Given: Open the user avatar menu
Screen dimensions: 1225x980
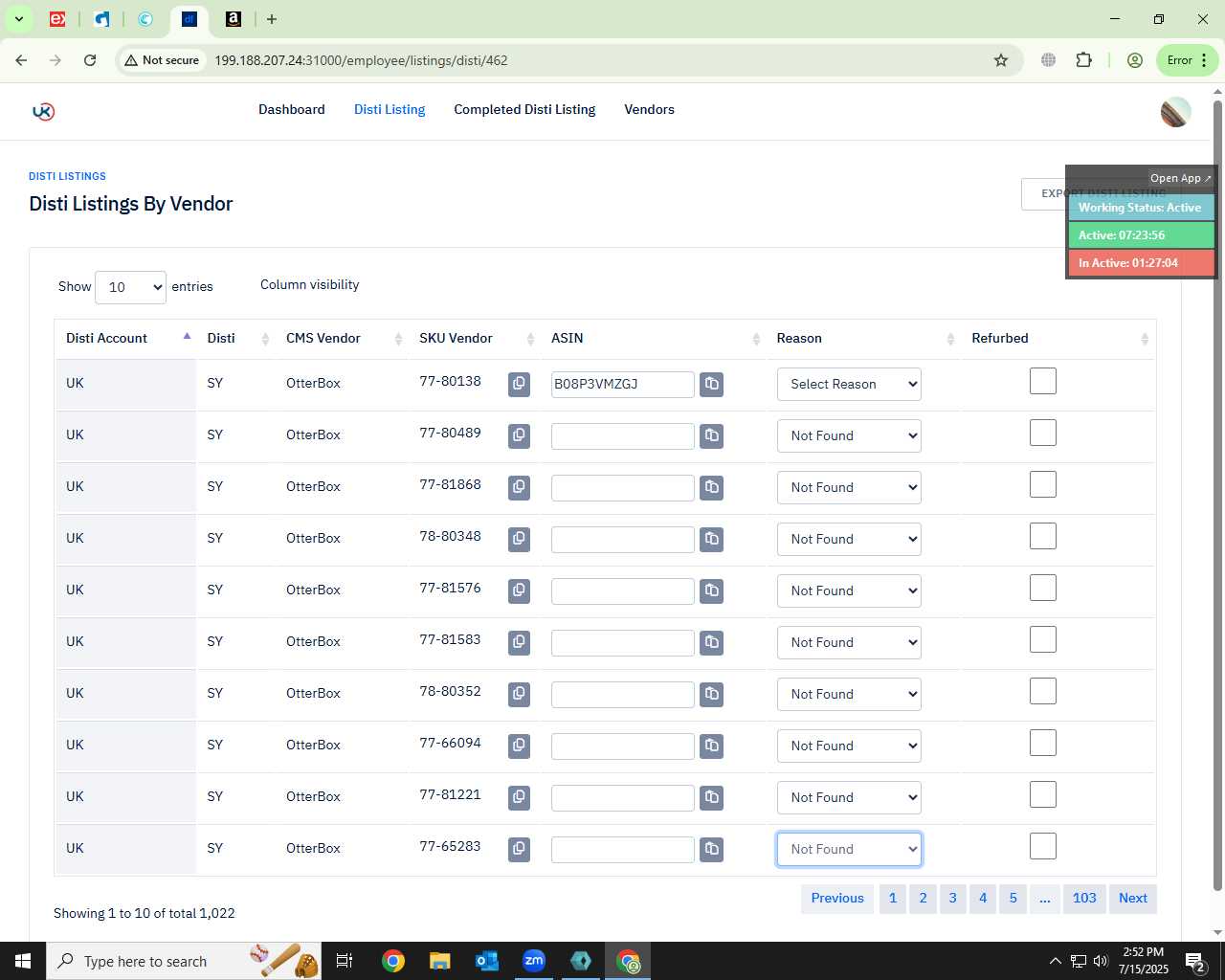Looking at the screenshot, I should (1175, 112).
